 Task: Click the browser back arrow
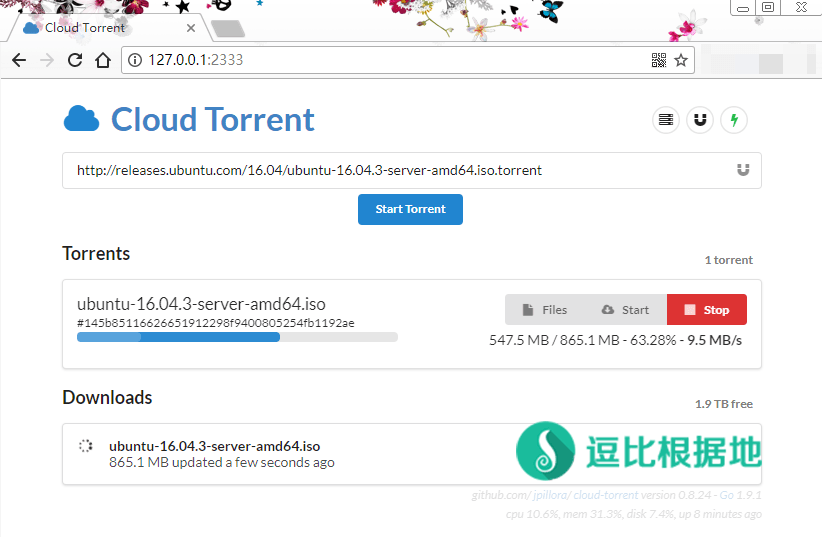(x=18, y=60)
